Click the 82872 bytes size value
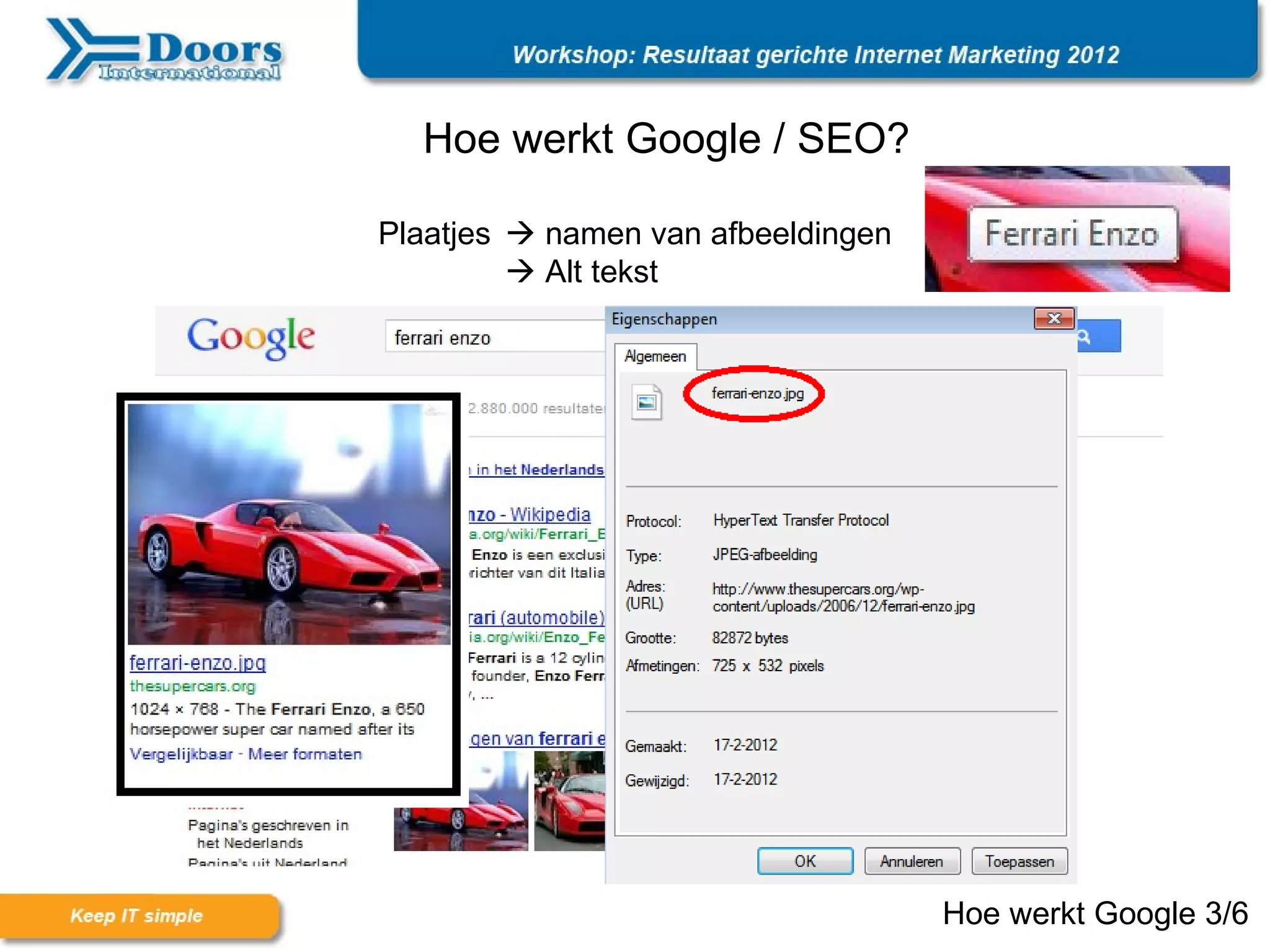Screen dimensions: 1270x952 (x=750, y=638)
